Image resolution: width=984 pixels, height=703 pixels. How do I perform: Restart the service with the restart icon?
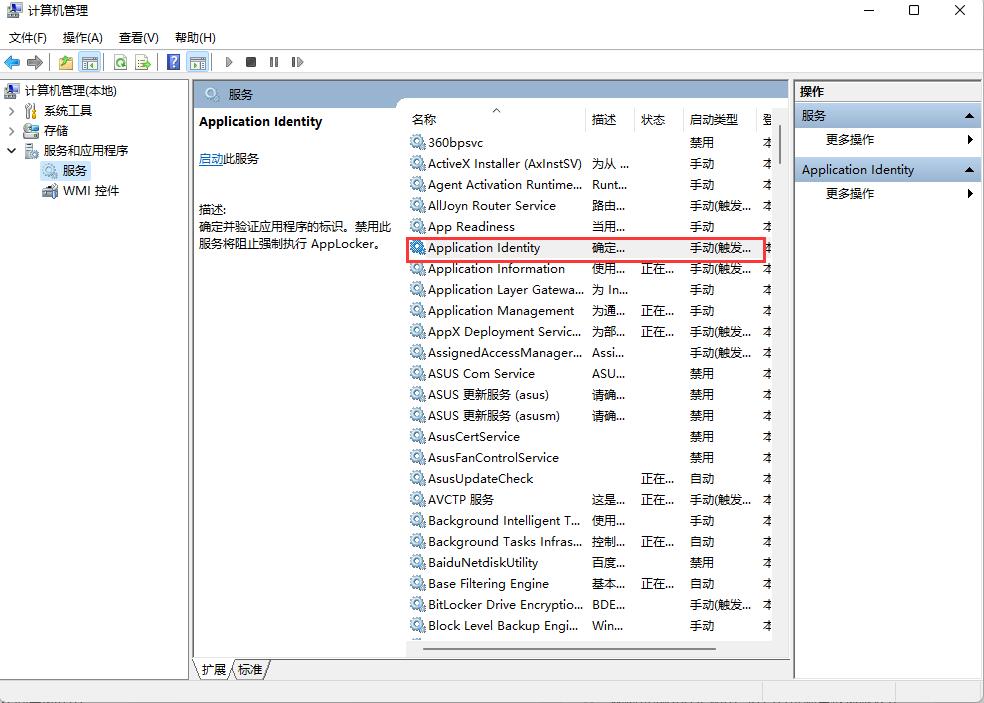[x=298, y=62]
